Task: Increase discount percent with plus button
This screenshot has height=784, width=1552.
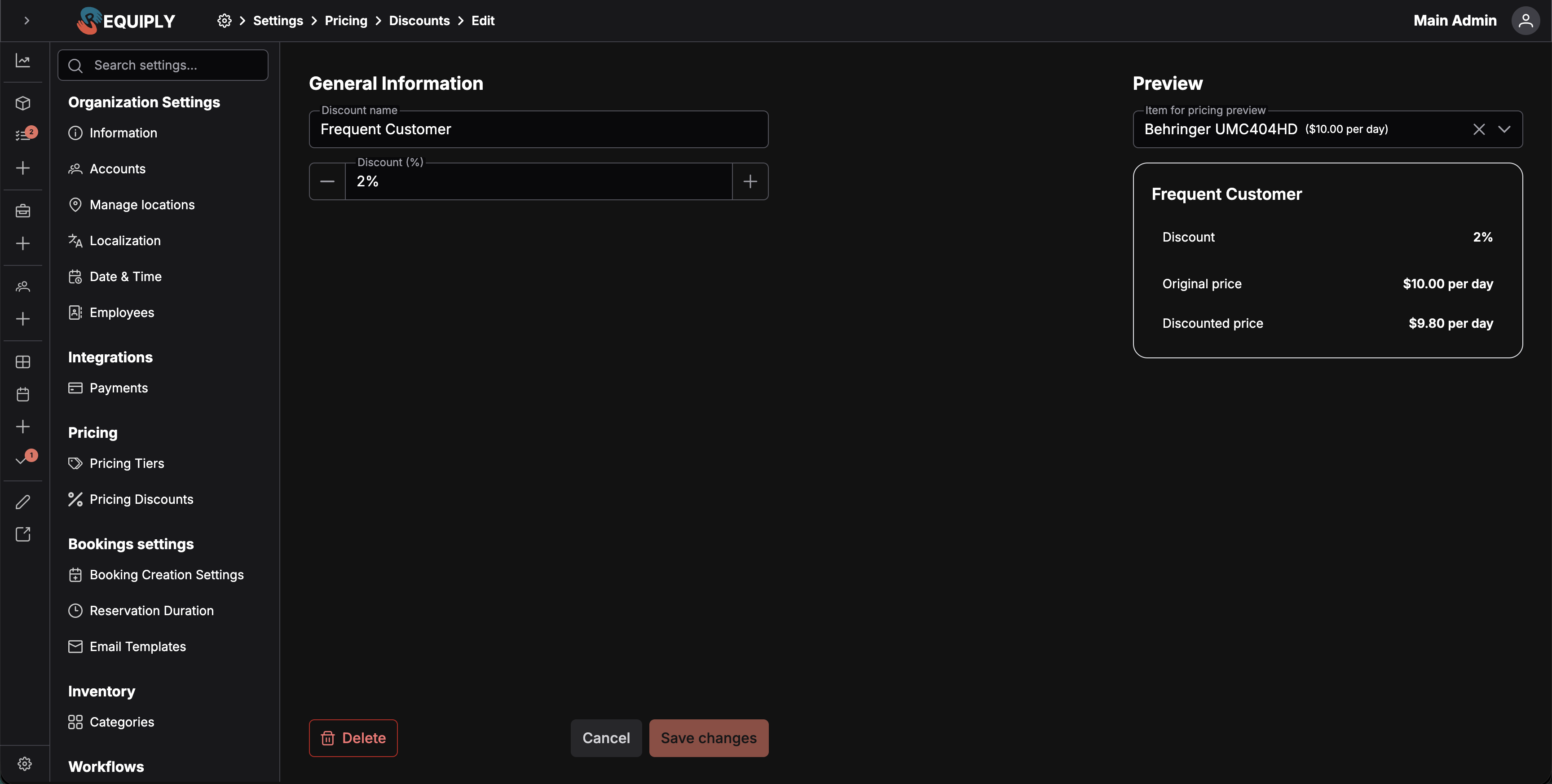Action: pyautogui.click(x=750, y=181)
